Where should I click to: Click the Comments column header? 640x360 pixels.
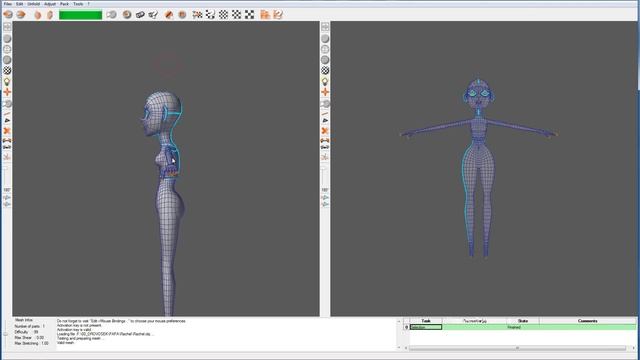point(587,321)
